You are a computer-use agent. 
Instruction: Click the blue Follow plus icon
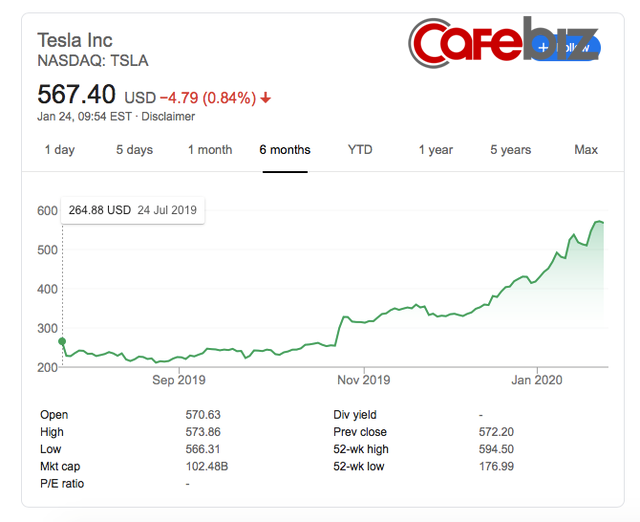543,47
